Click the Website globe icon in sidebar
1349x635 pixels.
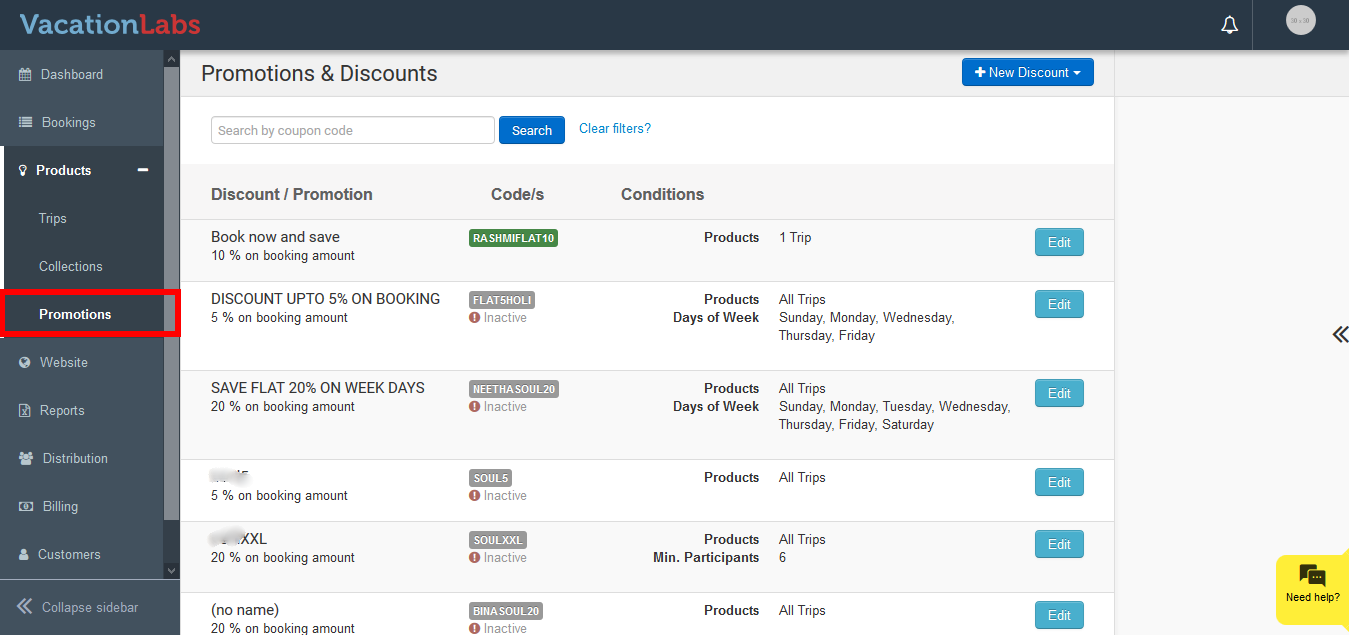click(25, 363)
